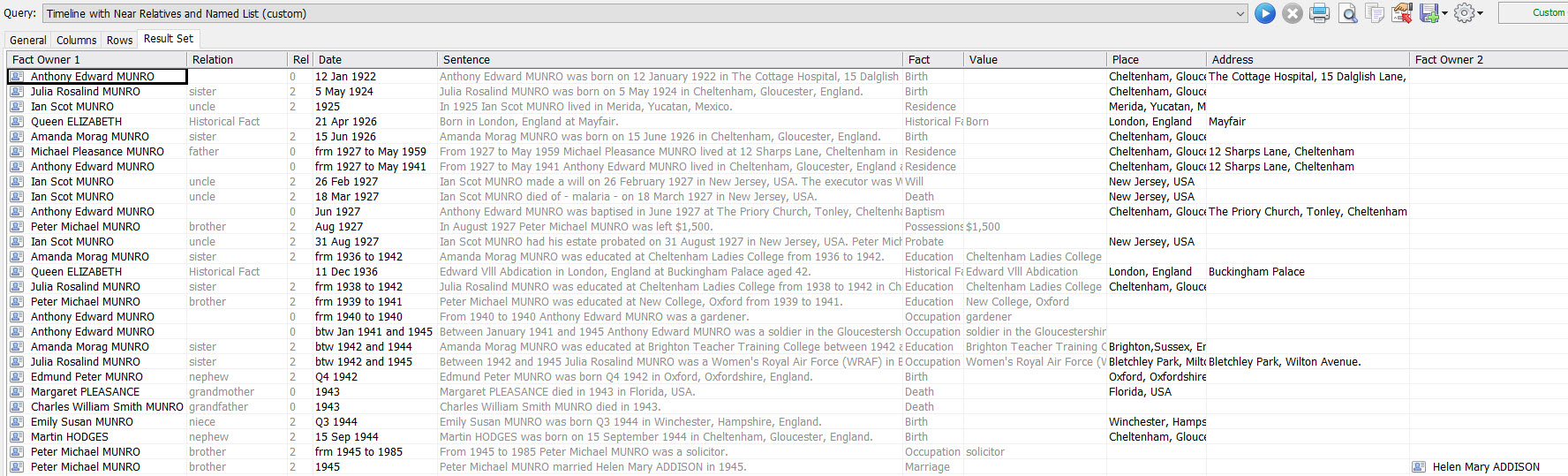Click the Baptism fact cell

click(x=924, y=212)
